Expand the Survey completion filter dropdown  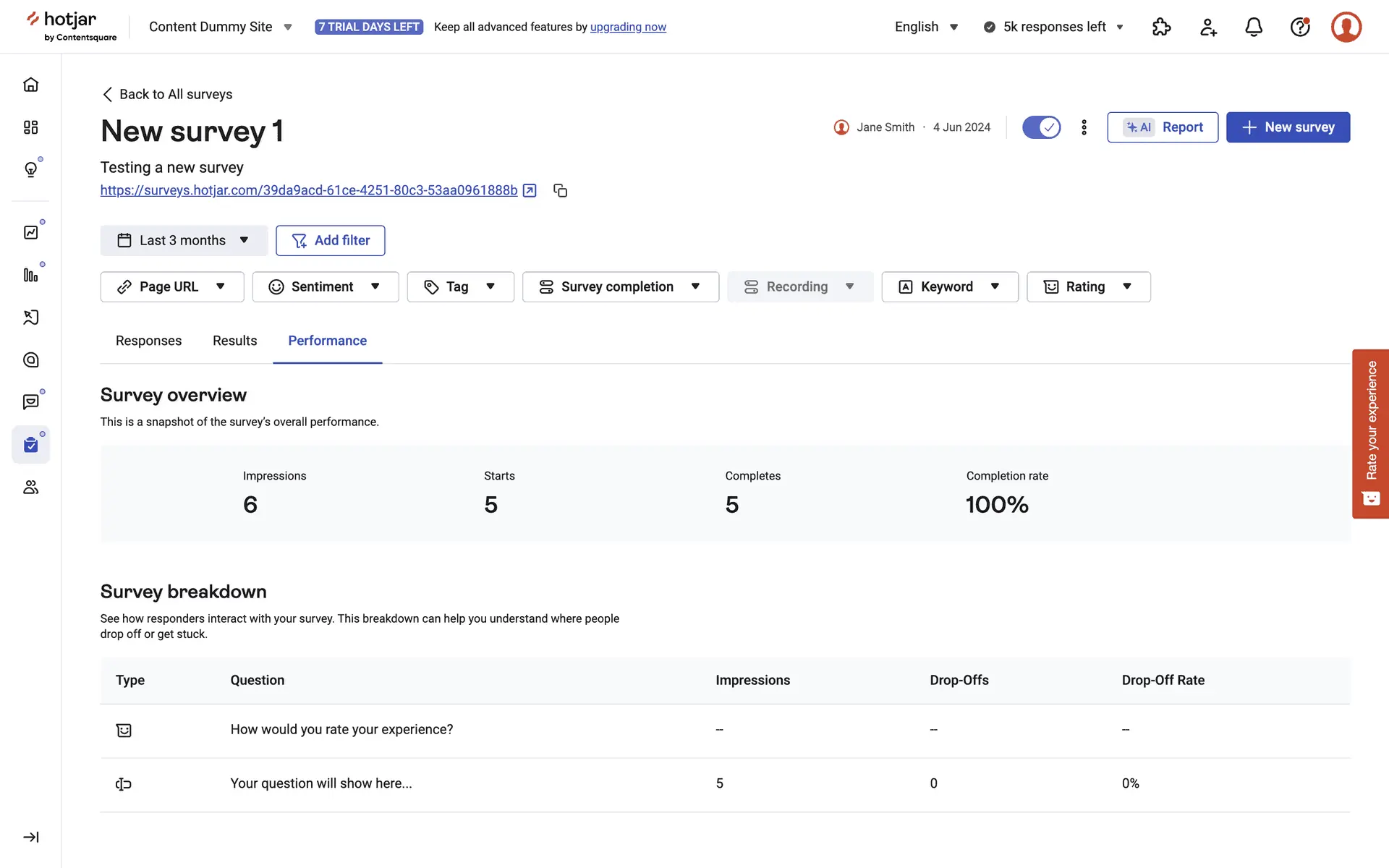coord(620,286)
